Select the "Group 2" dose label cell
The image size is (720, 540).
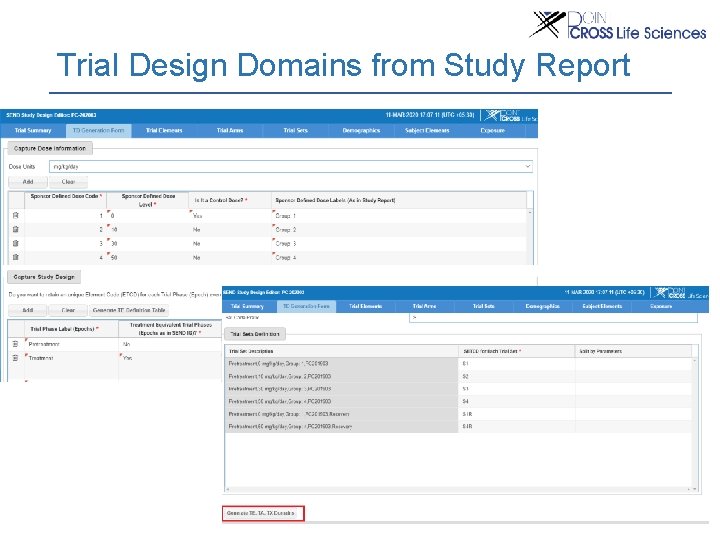point(399,230)
